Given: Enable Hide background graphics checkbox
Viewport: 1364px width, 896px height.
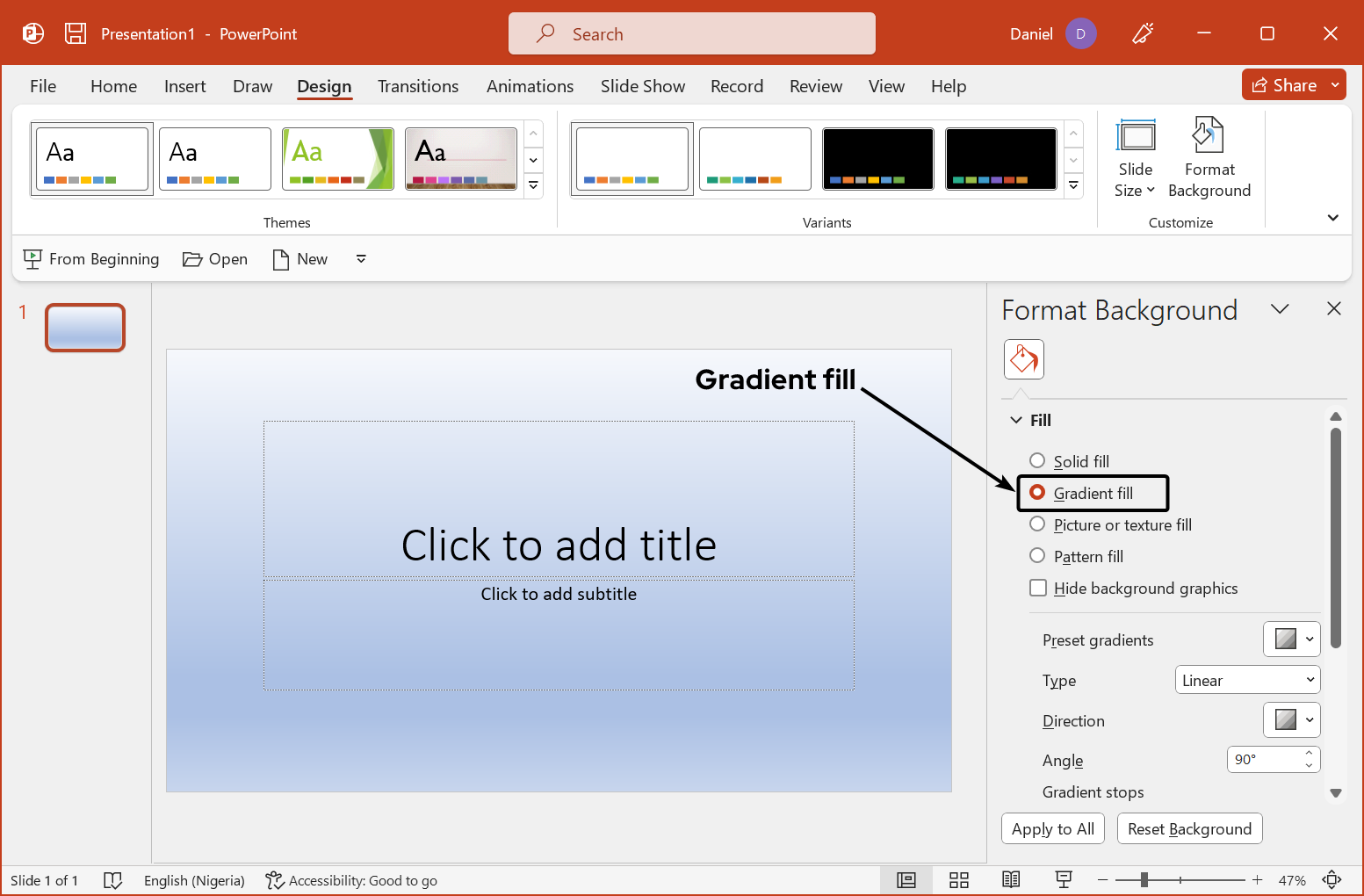Looking at the screenshot, I should point(1038,589).
